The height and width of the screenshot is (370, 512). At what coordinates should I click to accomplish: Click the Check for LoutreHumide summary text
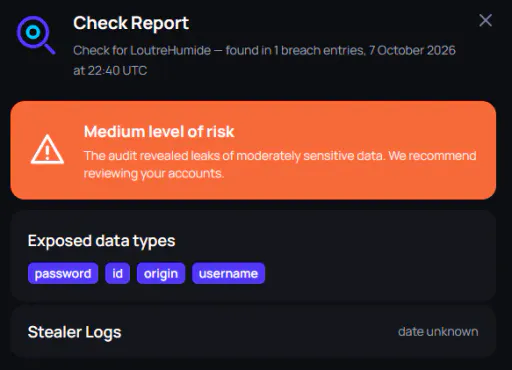pos(264,60)
